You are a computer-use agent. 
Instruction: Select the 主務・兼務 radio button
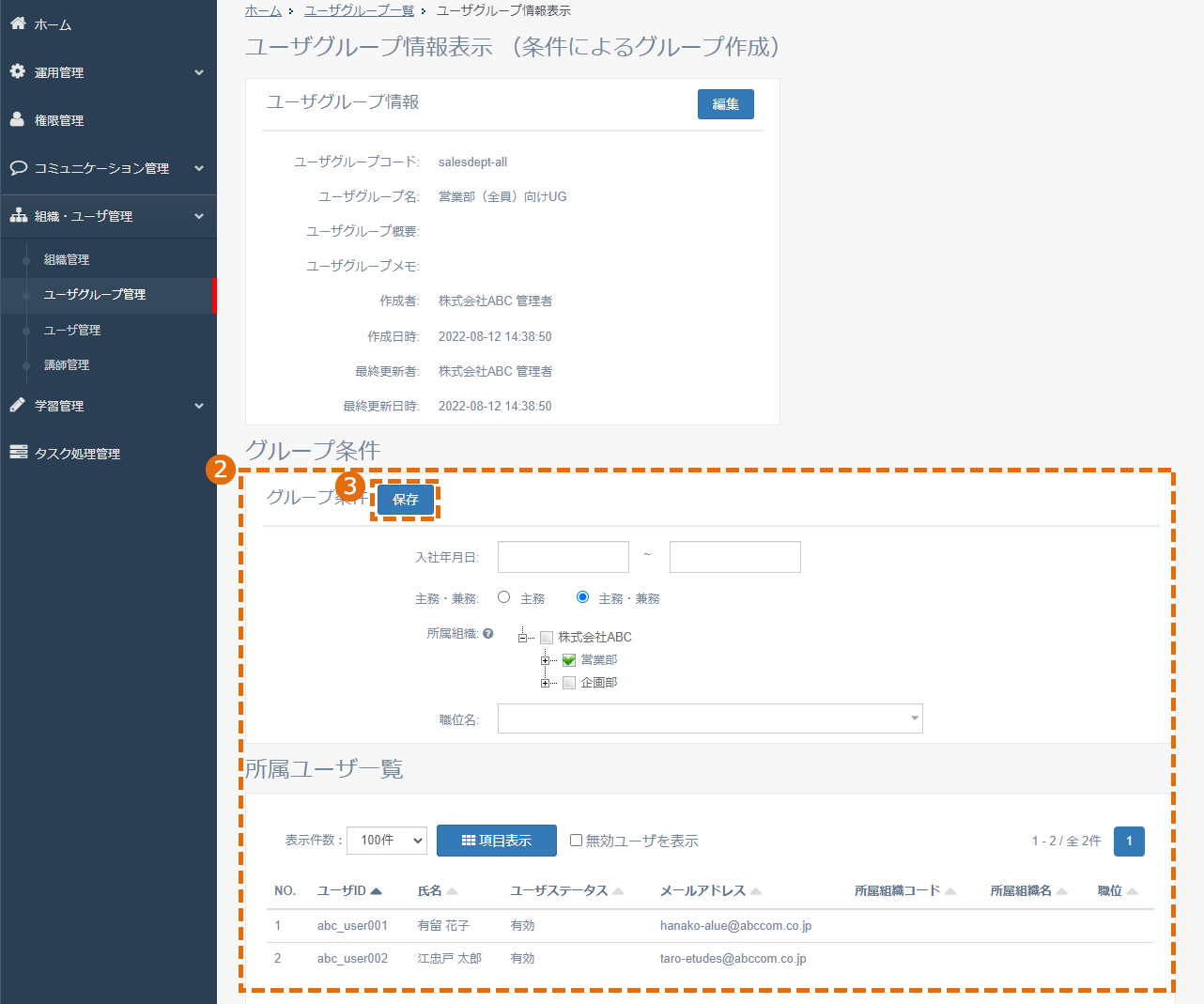(583, 597)
